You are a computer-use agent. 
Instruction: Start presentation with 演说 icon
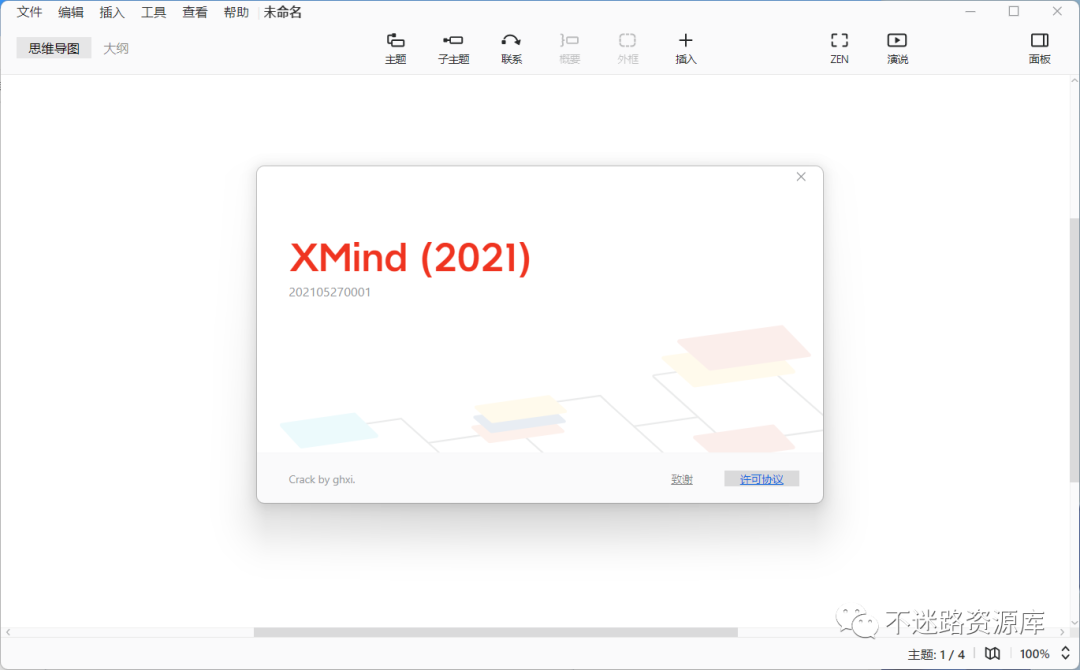(x=897, y=48)
